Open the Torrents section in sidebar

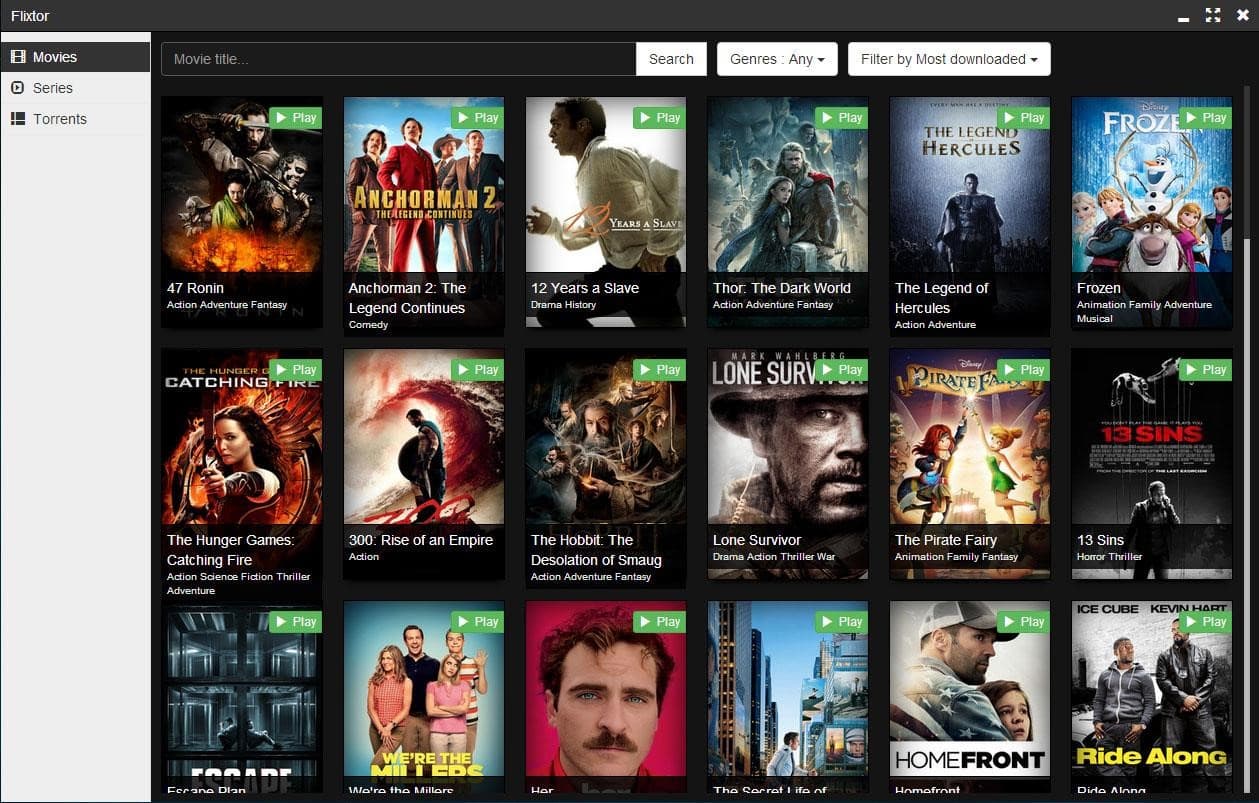click(75, 119)
